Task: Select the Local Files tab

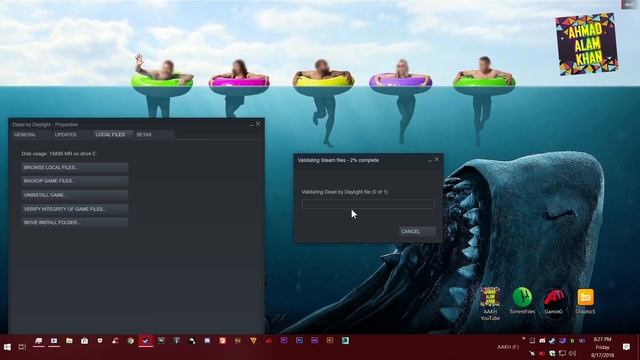Action: pyautogui.click(x=110, y=134)
